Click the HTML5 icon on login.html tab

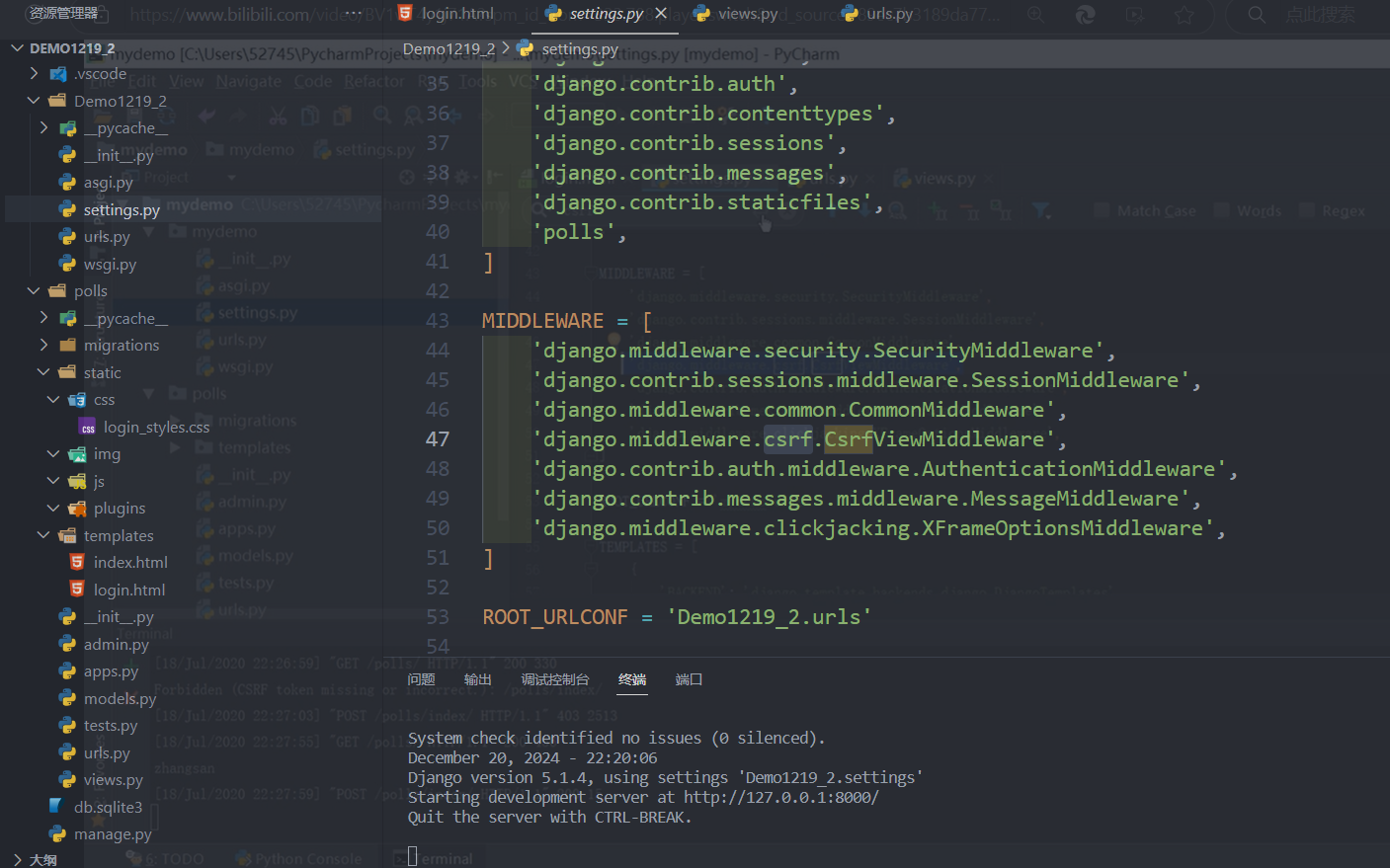pos(405,13)
